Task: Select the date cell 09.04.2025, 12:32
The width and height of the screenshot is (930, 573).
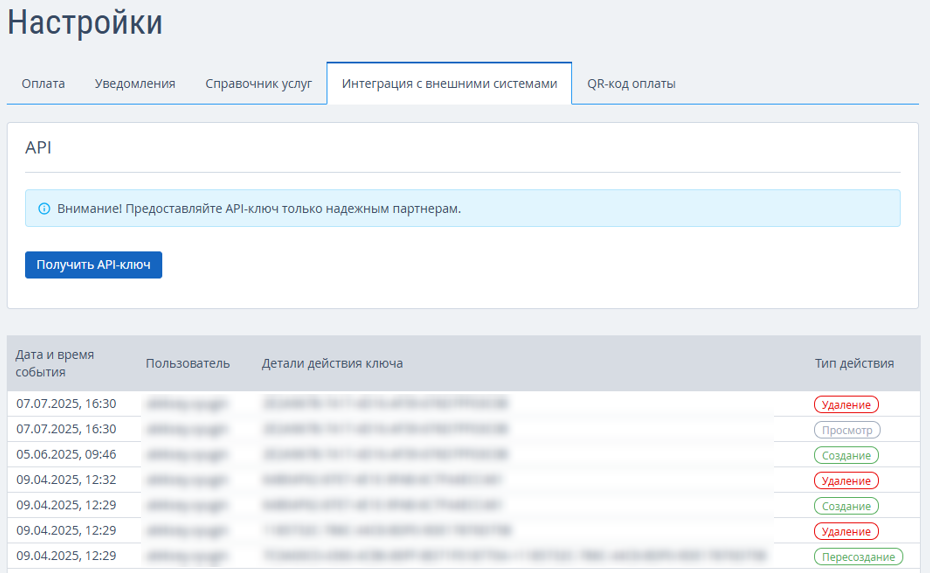Action: (x=66, y=480)
